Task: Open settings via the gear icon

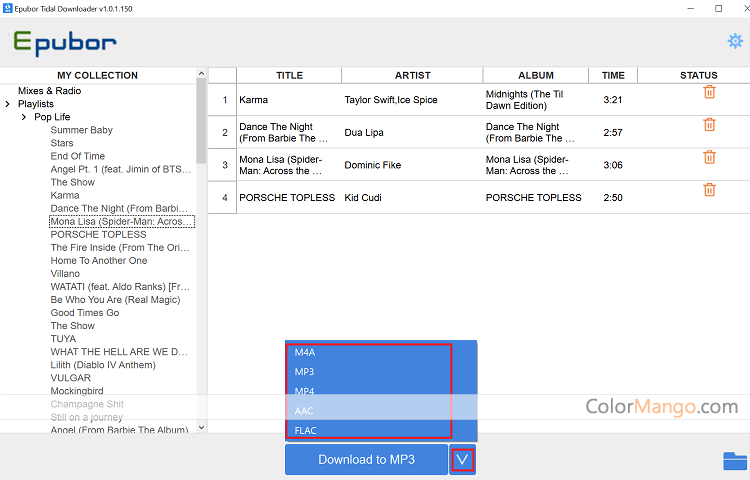Action: point(735,41)
